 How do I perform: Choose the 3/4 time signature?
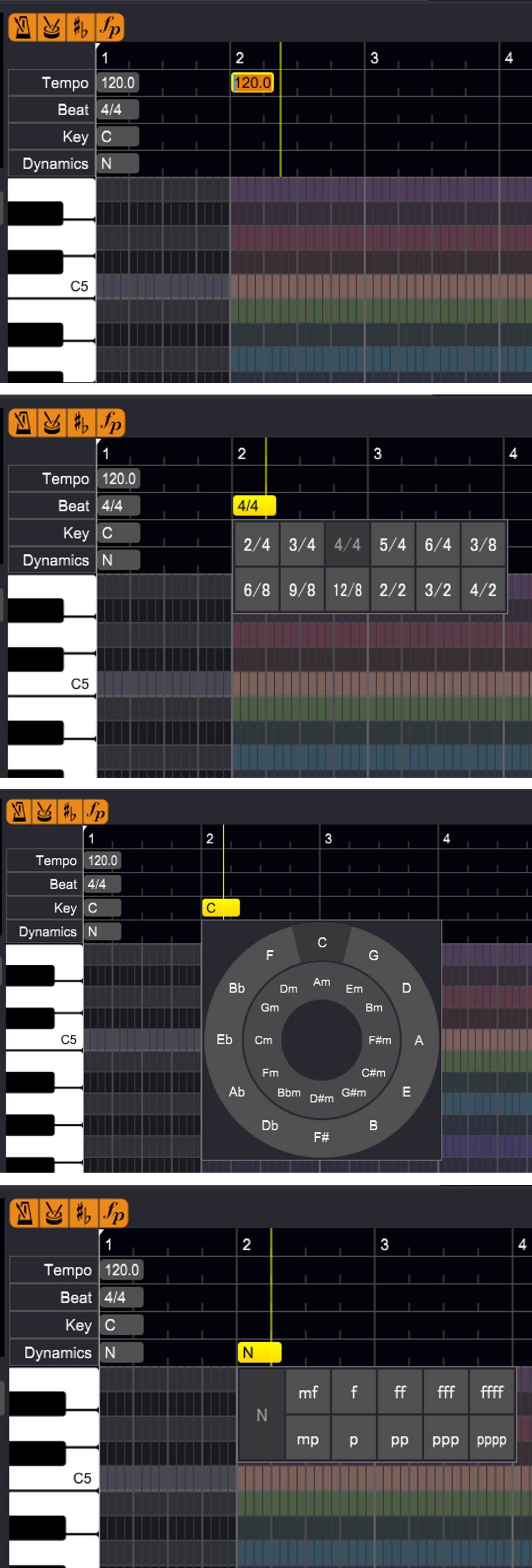tap(302, 545)
